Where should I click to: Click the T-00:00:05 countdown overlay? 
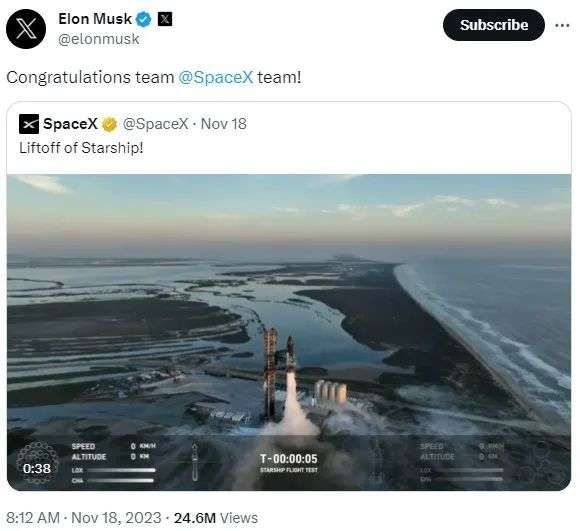coord(289,459)
